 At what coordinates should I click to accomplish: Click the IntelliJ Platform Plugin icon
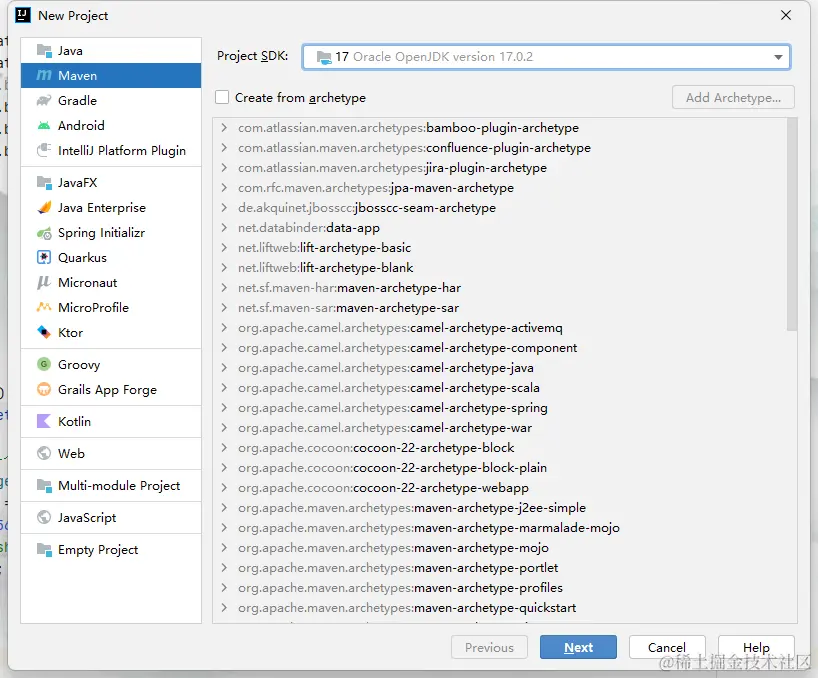point(44,150)
